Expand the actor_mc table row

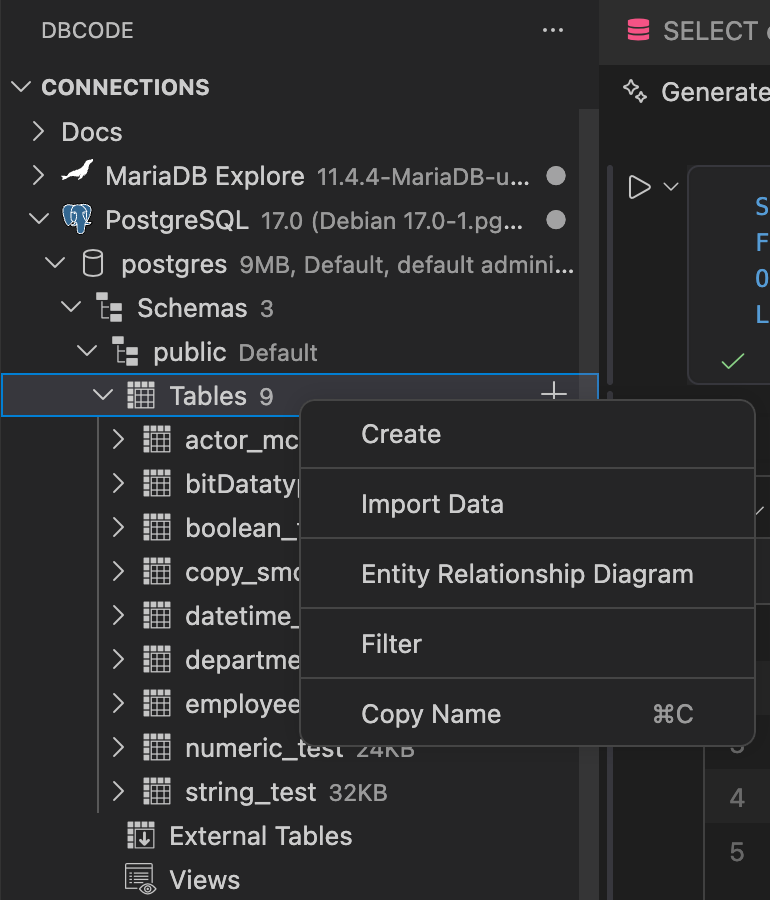(x=118, y=439)
